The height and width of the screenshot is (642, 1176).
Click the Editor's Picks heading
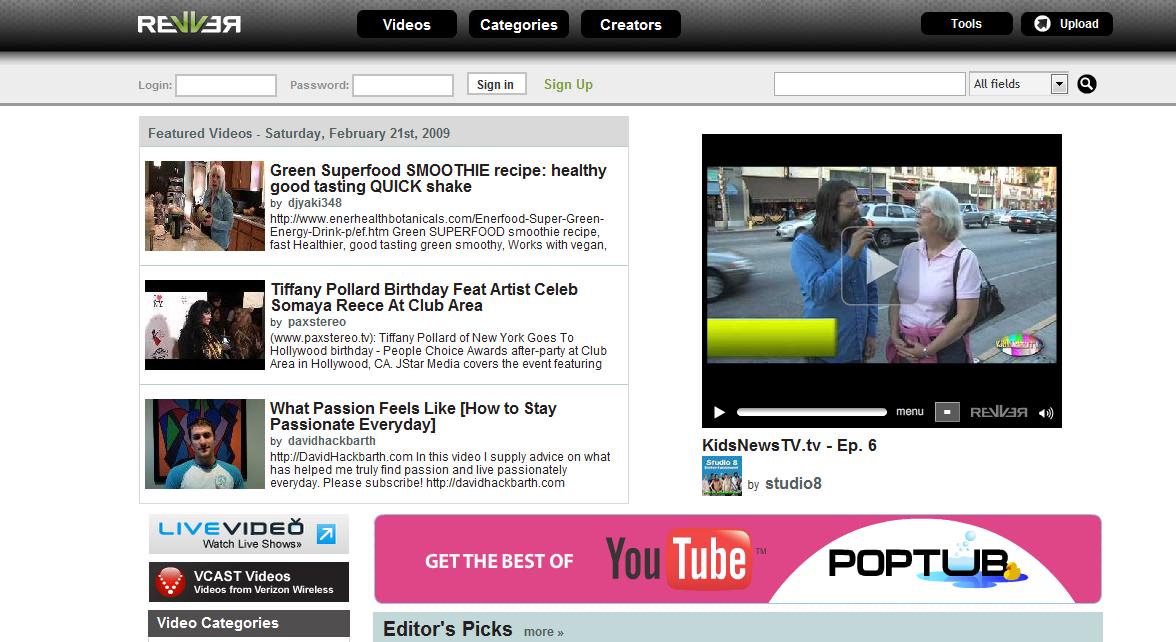[x=448, y=628]
